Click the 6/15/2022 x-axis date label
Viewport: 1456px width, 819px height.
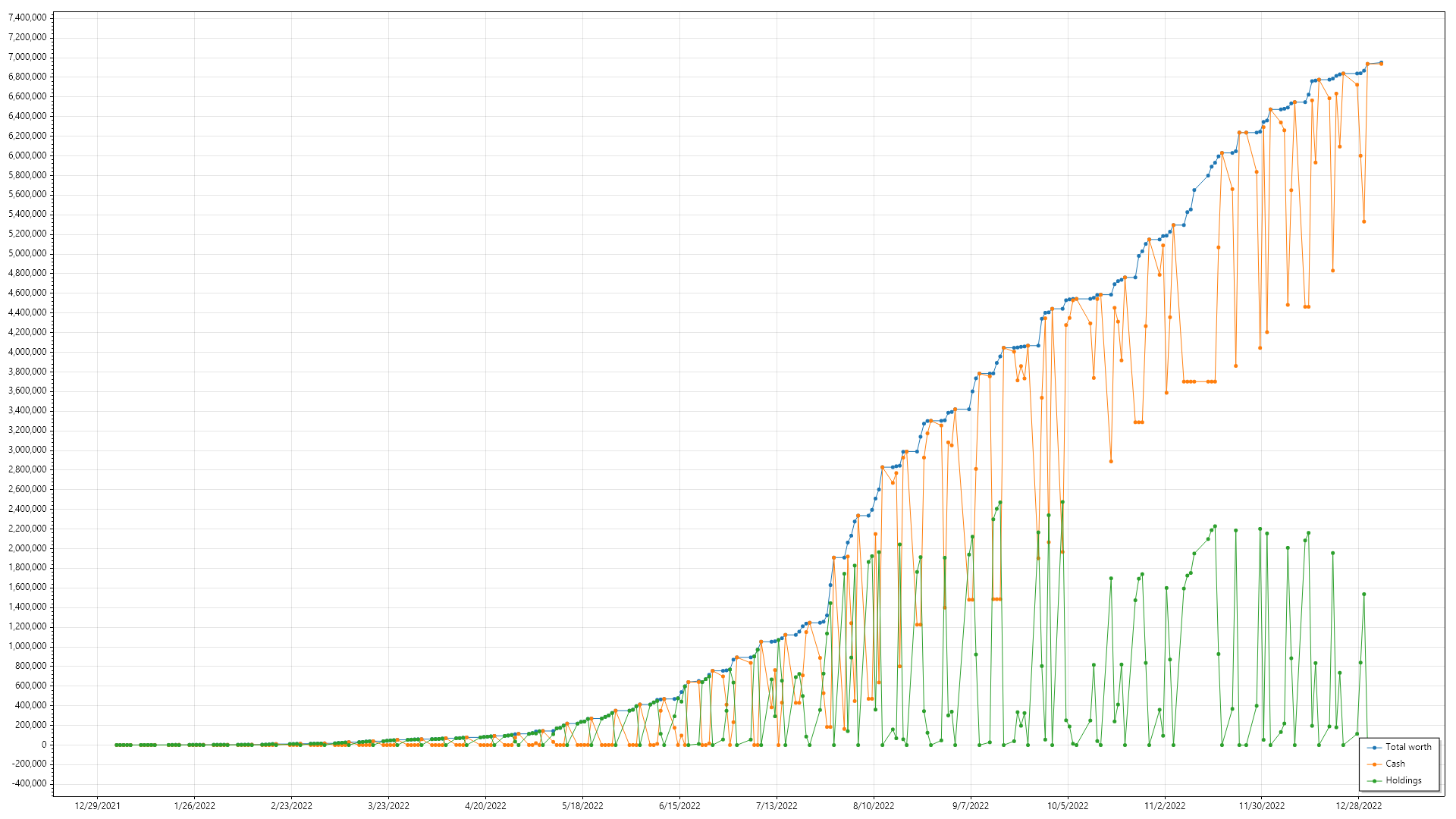679,806
